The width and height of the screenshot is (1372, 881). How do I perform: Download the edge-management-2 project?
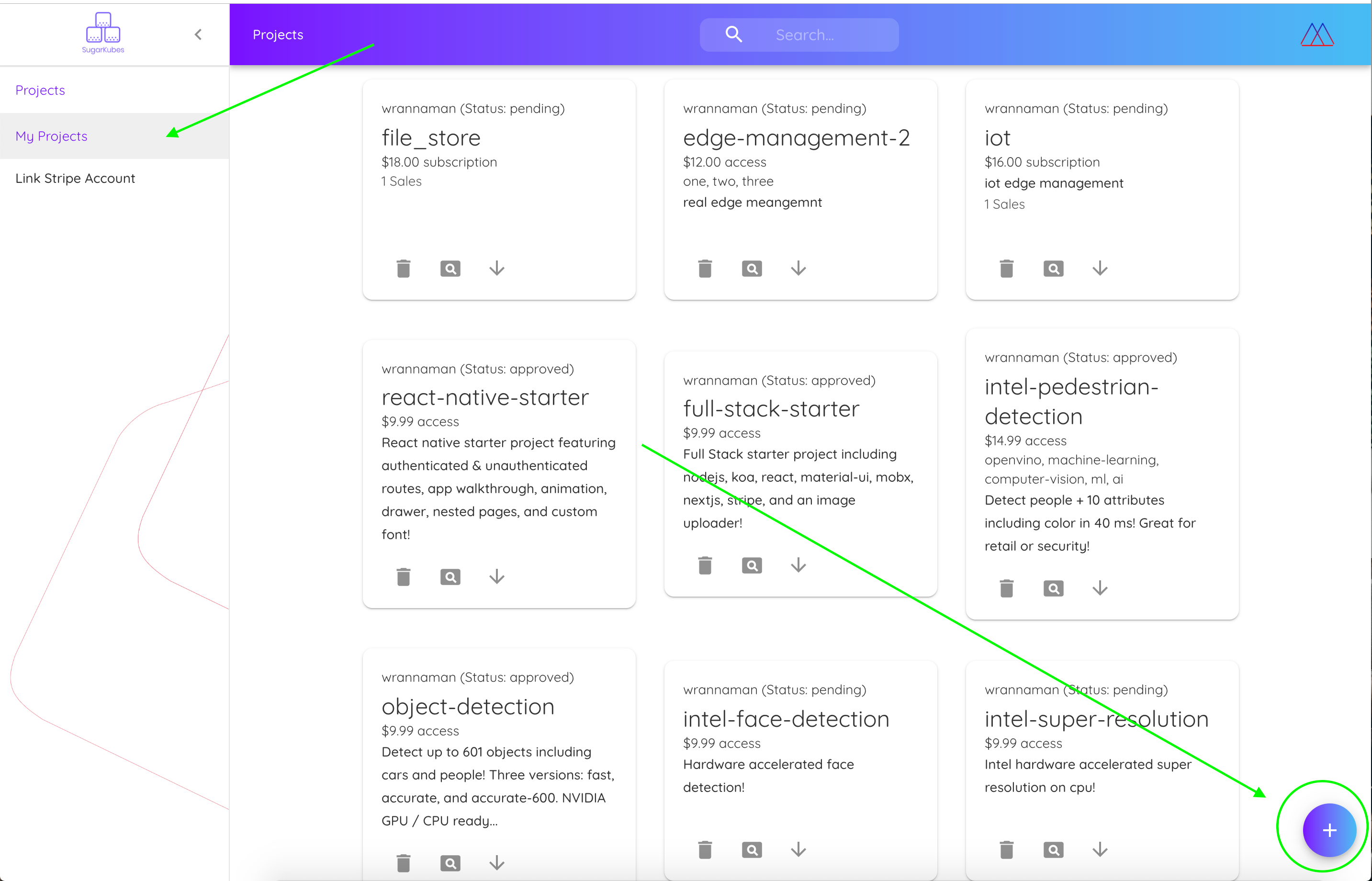click(x=798, y=268)
